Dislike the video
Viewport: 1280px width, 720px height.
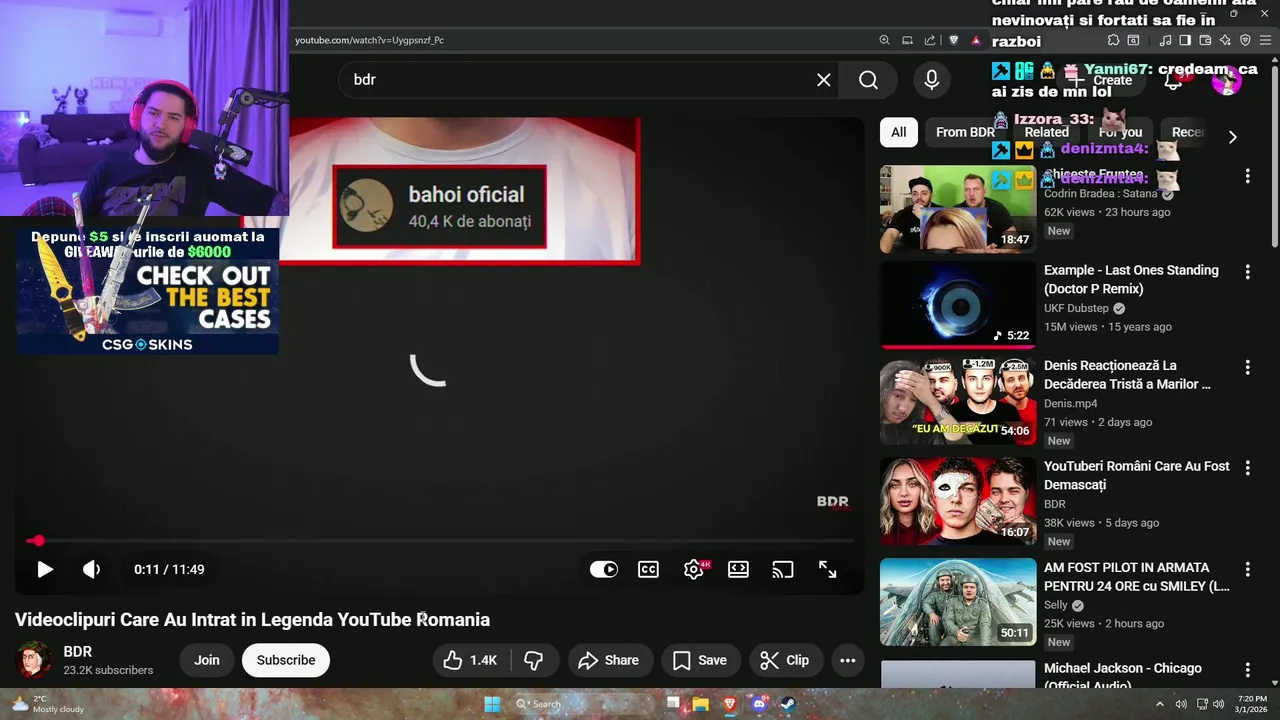pos(534,660)
